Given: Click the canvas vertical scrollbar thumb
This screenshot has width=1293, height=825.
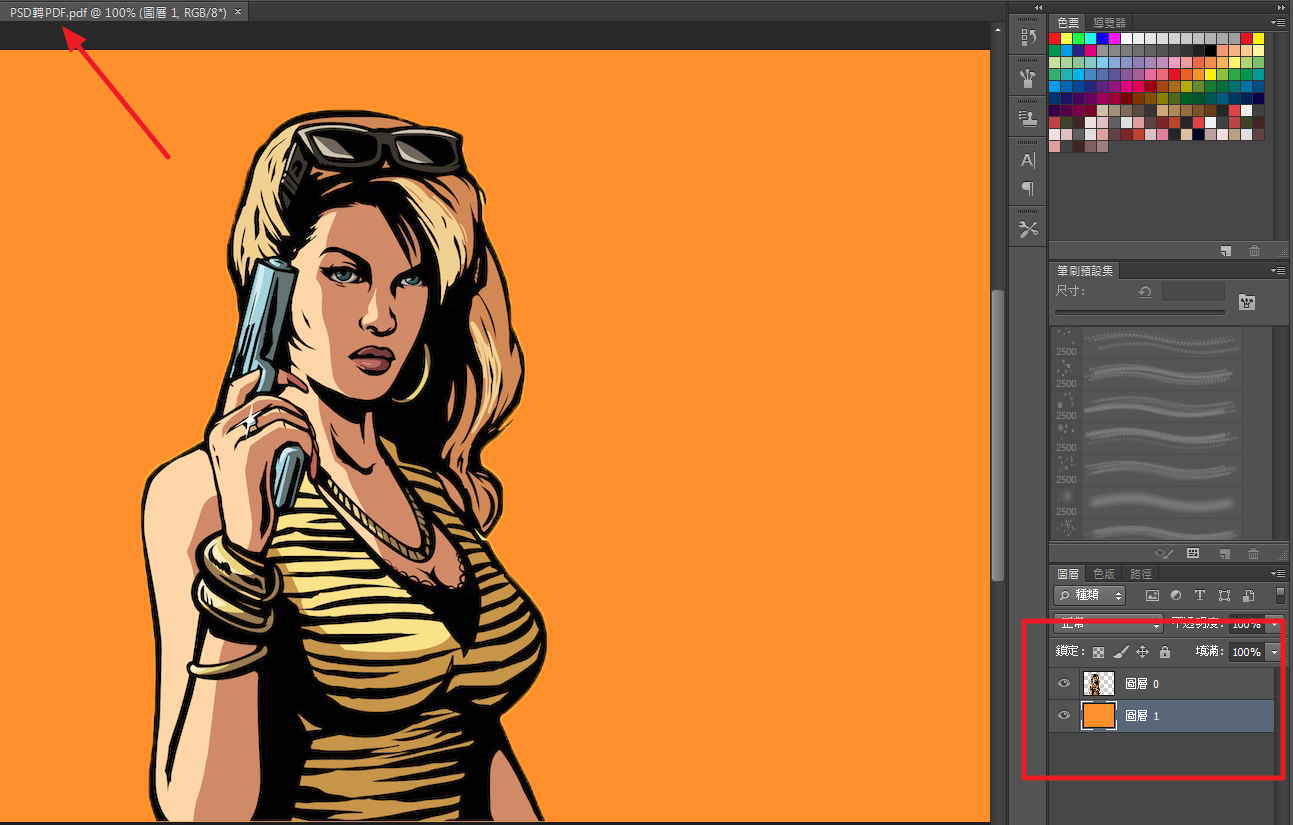Looking at the screenshot, I should click(997, 435).
